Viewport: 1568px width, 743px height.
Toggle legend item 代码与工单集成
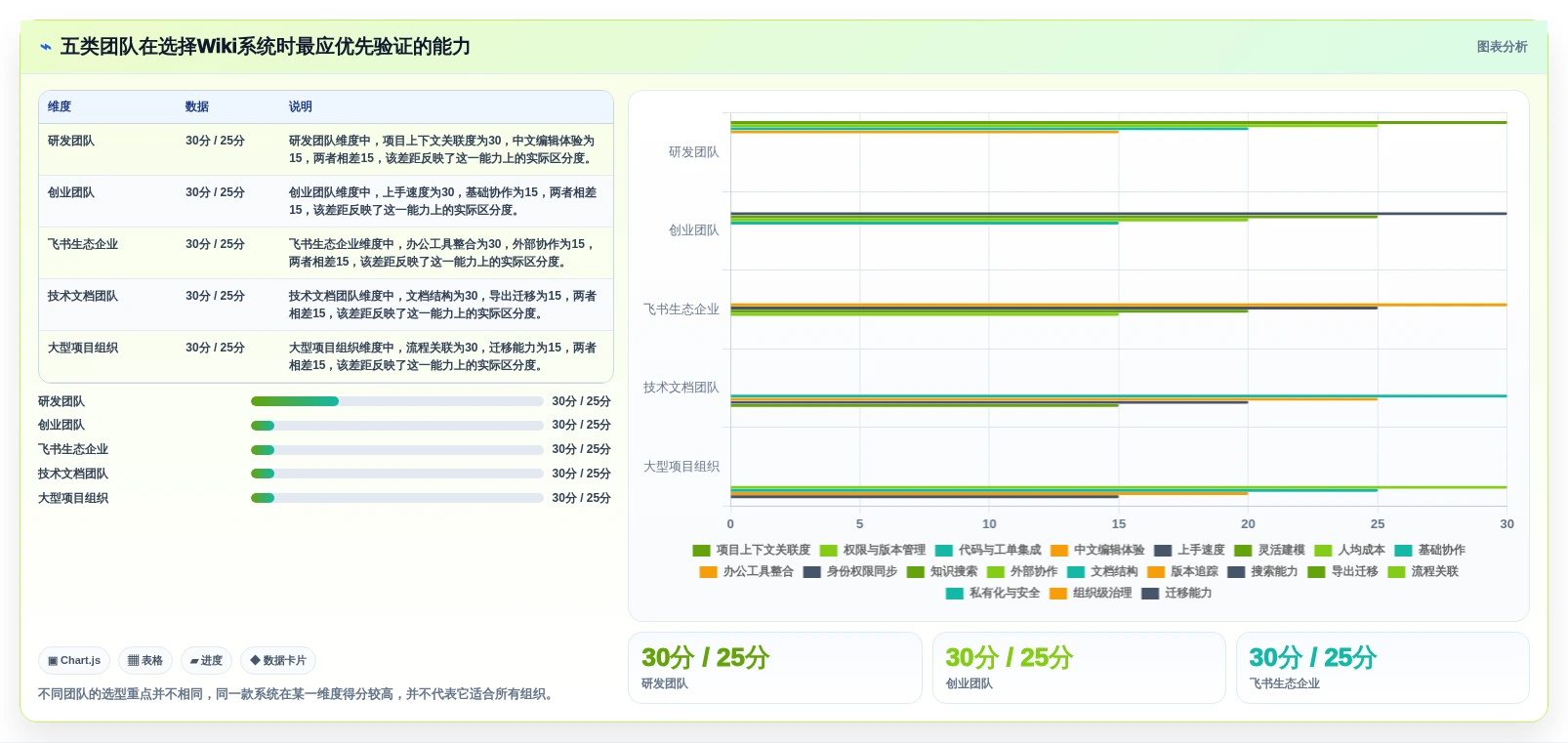987,551
